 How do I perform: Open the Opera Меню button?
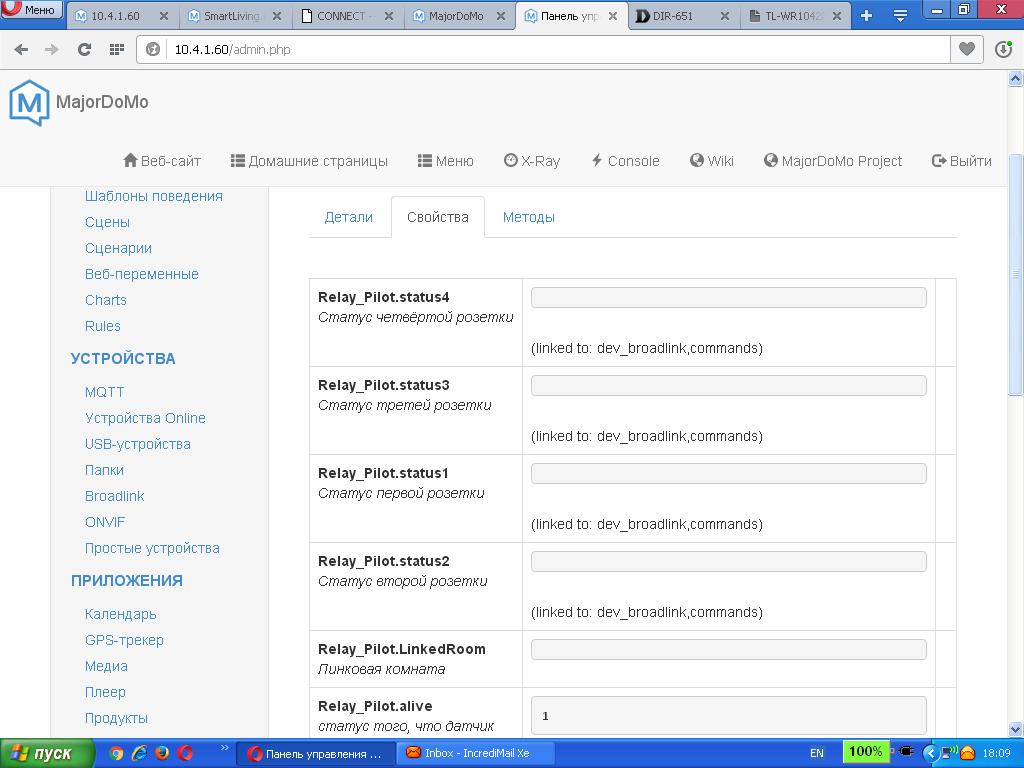click(x=30, y=10)
